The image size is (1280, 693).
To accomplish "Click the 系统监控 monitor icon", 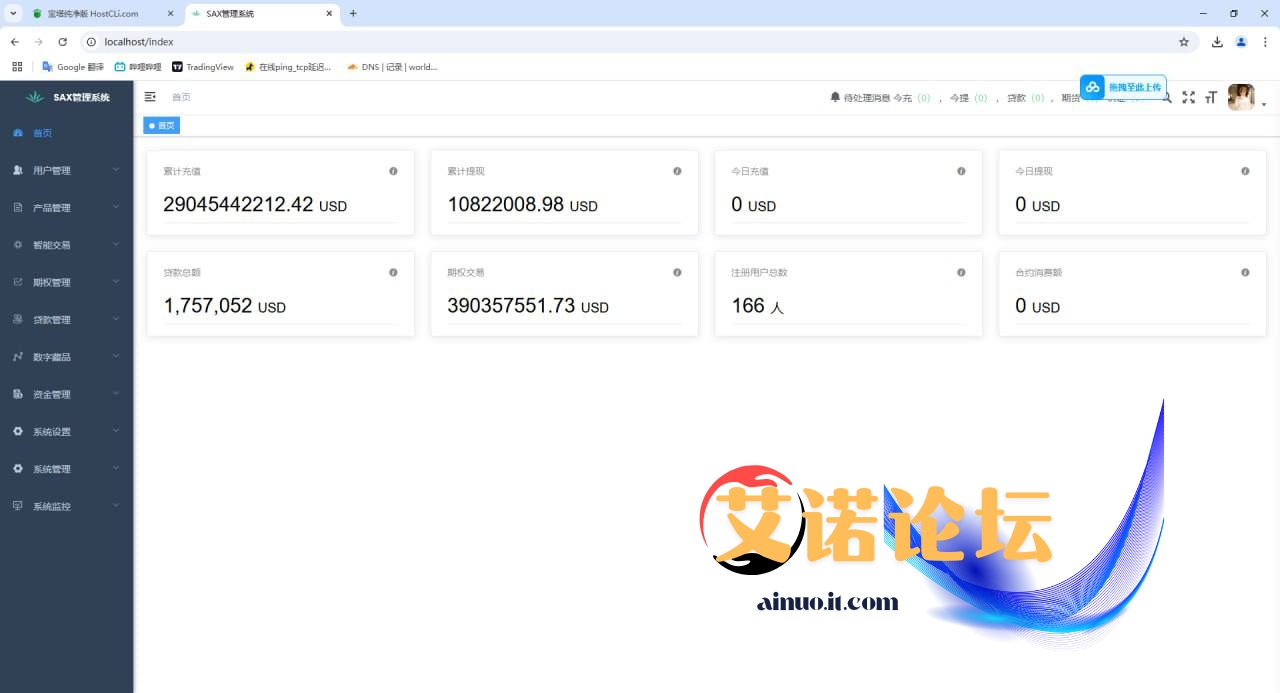I will [x=18, y=506].
